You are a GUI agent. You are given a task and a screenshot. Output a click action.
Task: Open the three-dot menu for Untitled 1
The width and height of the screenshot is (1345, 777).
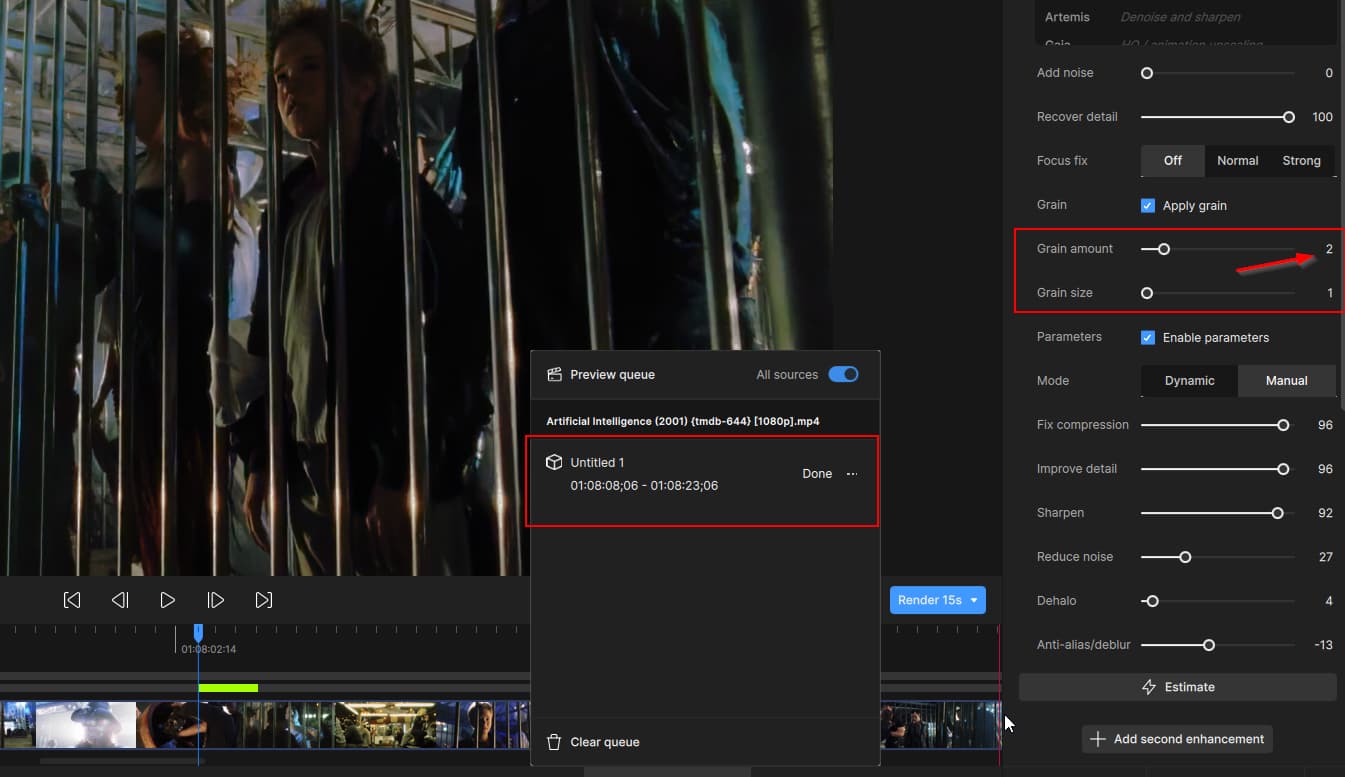(852, 474)
